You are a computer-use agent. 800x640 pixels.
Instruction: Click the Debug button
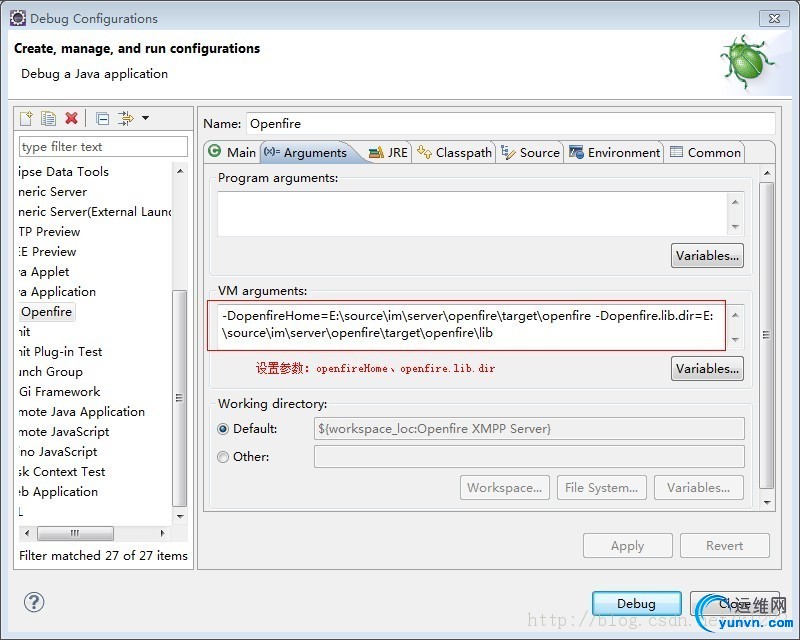[636, 603]
